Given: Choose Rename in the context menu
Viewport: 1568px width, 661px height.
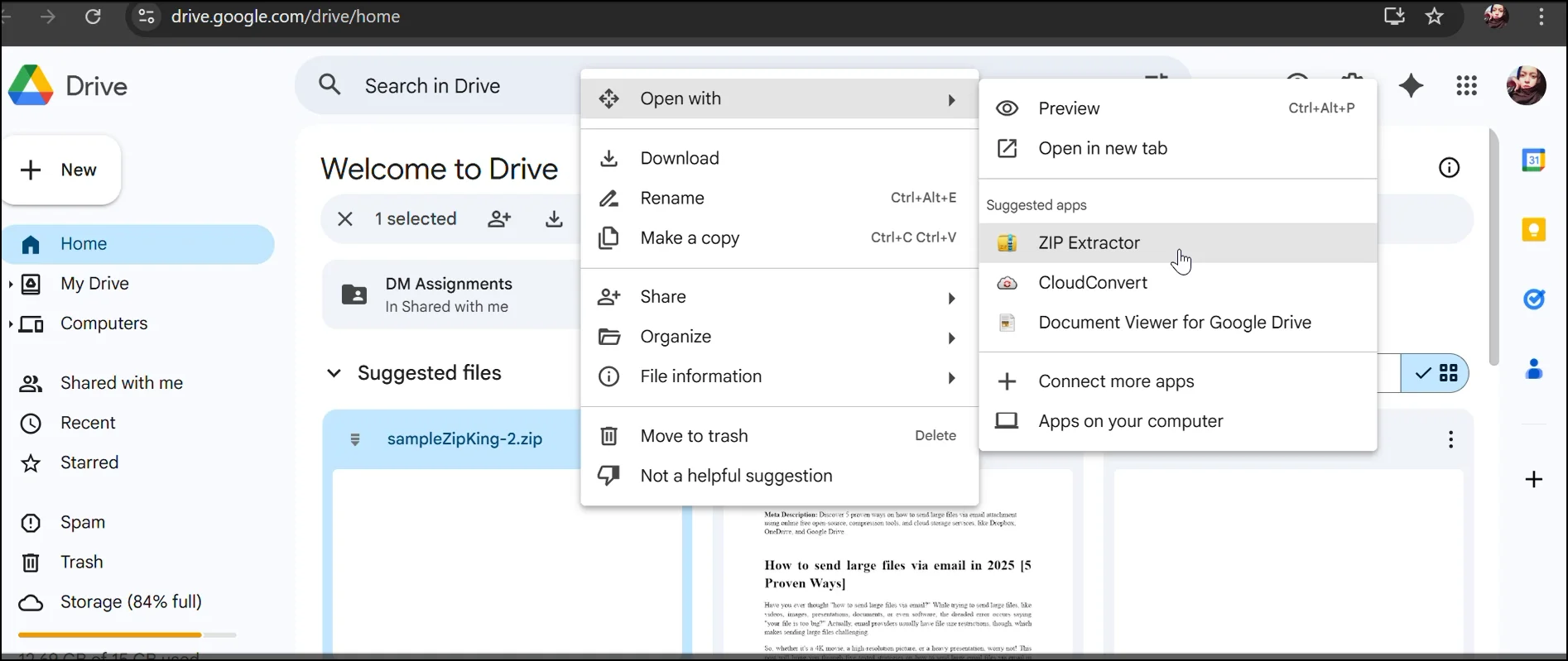Looking at the screenshot, I should click(x=779, y=198).
